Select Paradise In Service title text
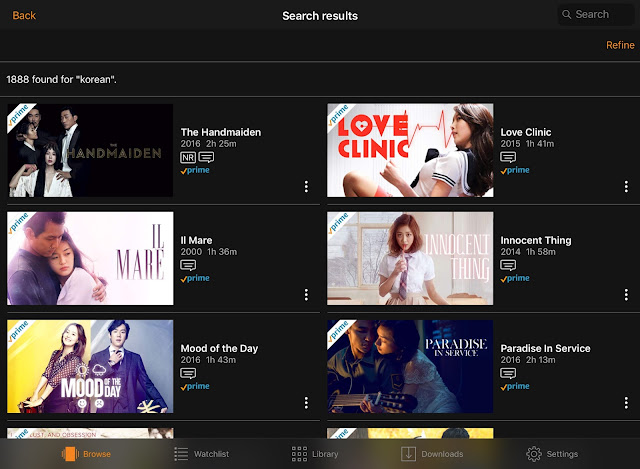Image resolution: width=640 pixels, height=469 pixels. tap(545, 349)
